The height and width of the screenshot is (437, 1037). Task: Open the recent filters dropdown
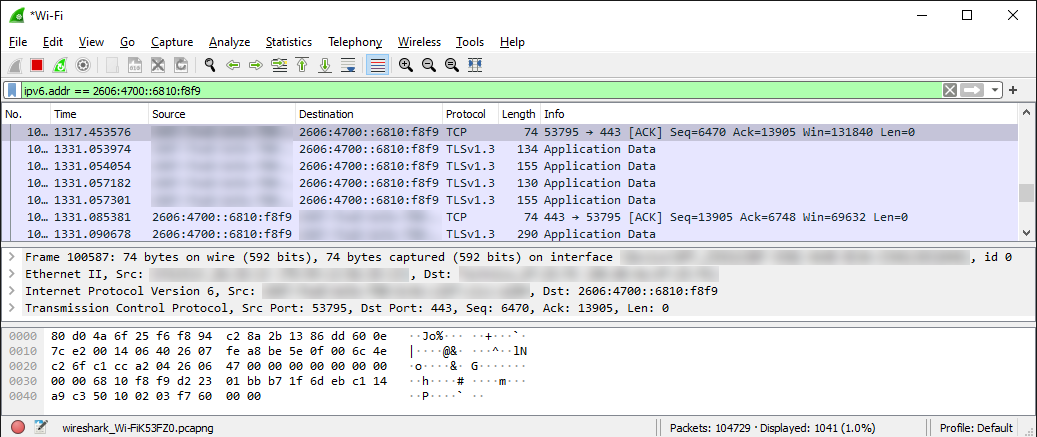[995, 91]
